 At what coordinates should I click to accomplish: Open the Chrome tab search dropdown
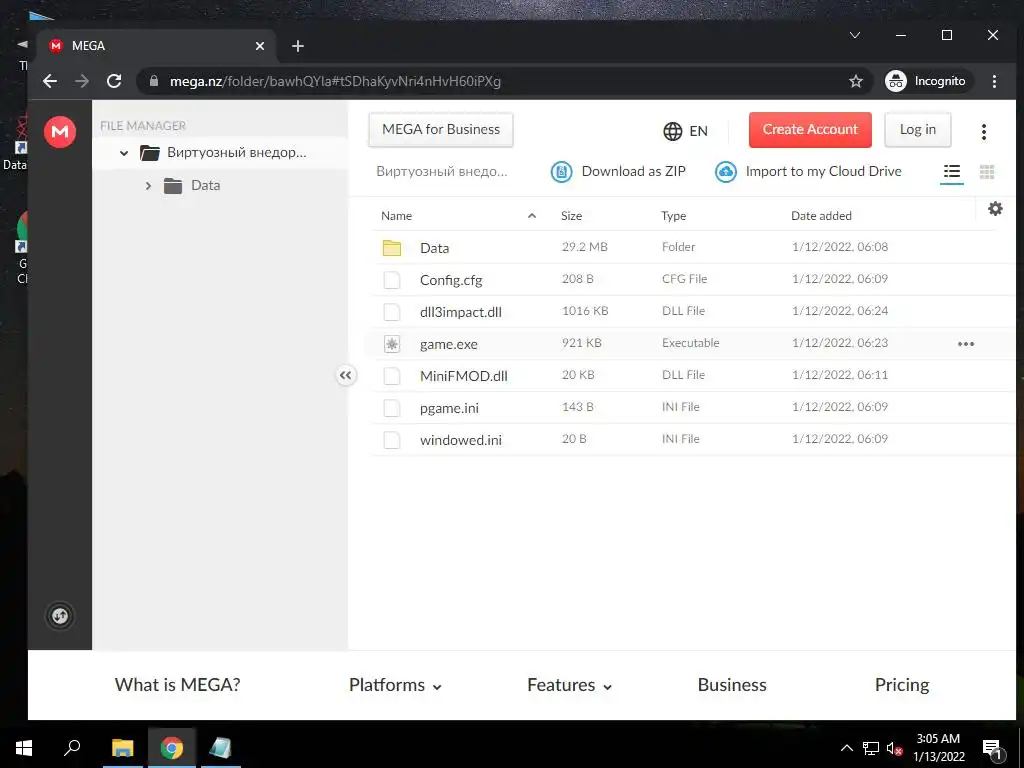854,35
